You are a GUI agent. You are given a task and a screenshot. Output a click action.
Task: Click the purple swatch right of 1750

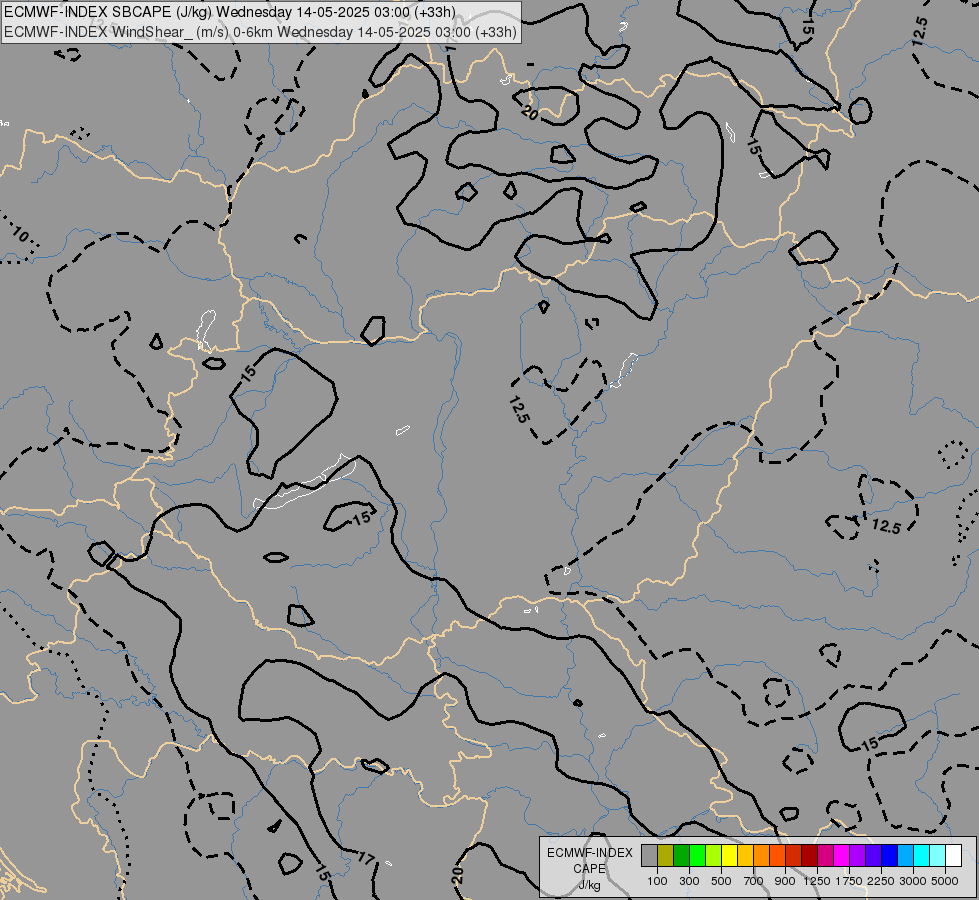[858, 855]
